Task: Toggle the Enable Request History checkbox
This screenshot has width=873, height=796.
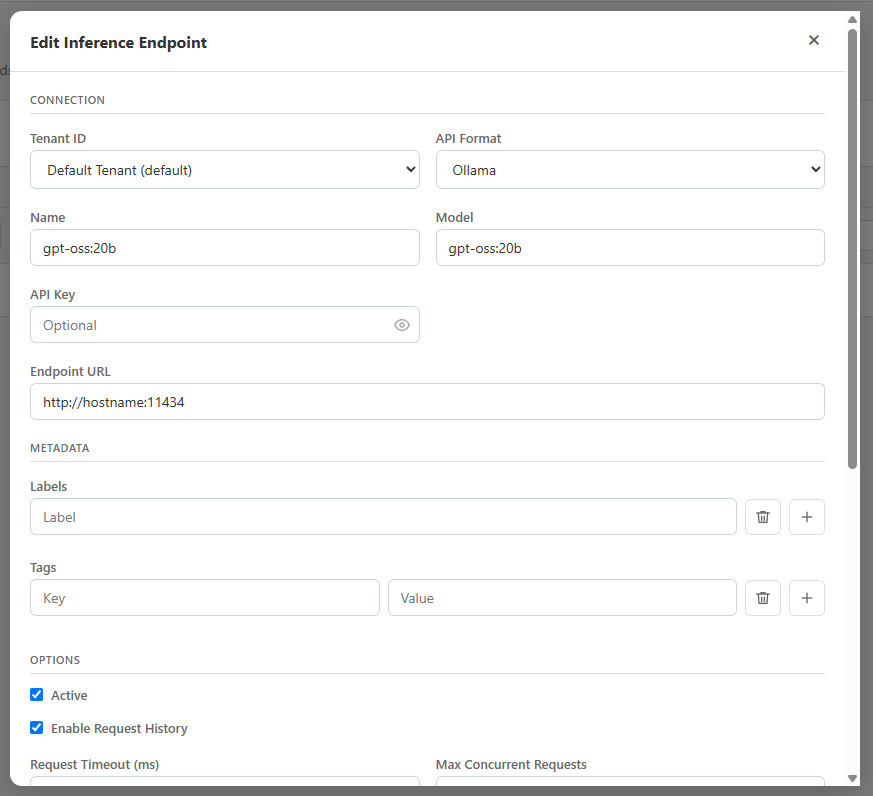Action: [x=37, y=728]
